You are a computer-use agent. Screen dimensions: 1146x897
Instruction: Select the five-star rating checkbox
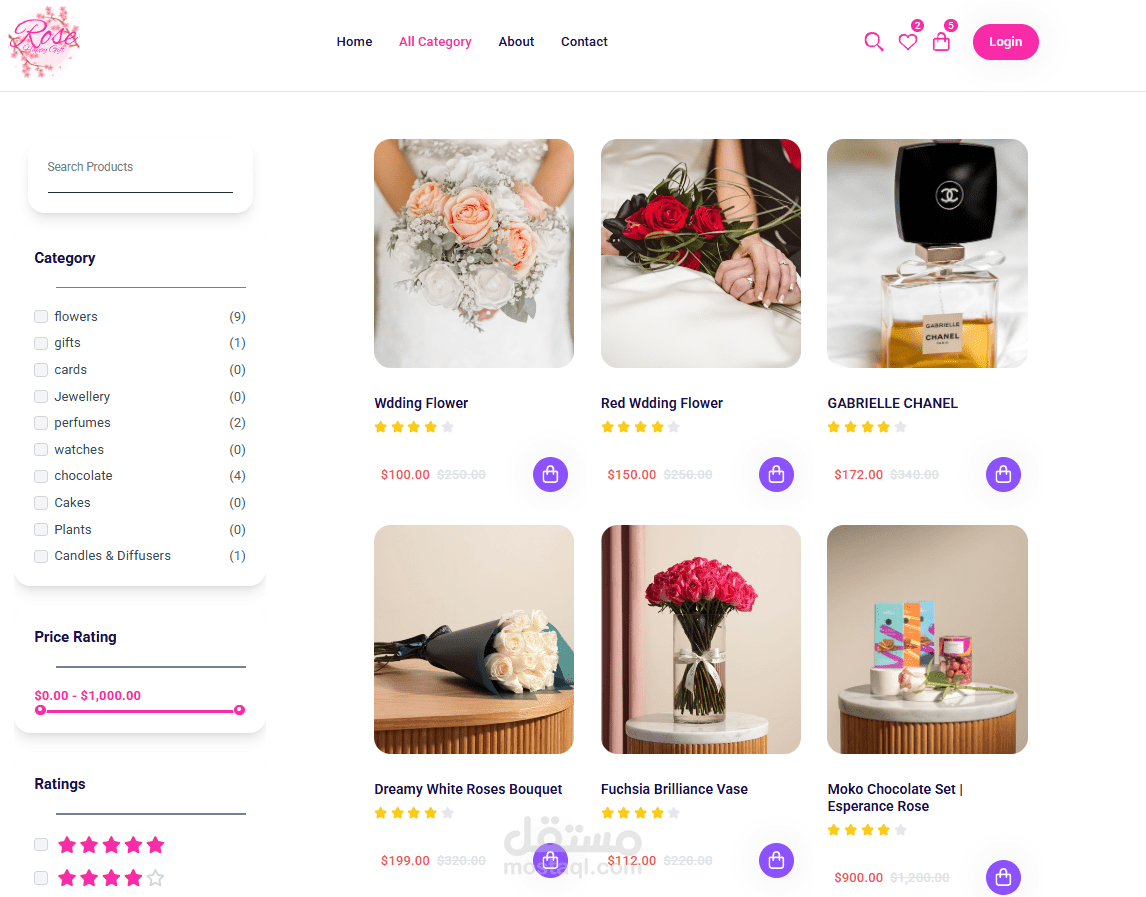click(41, 845)
